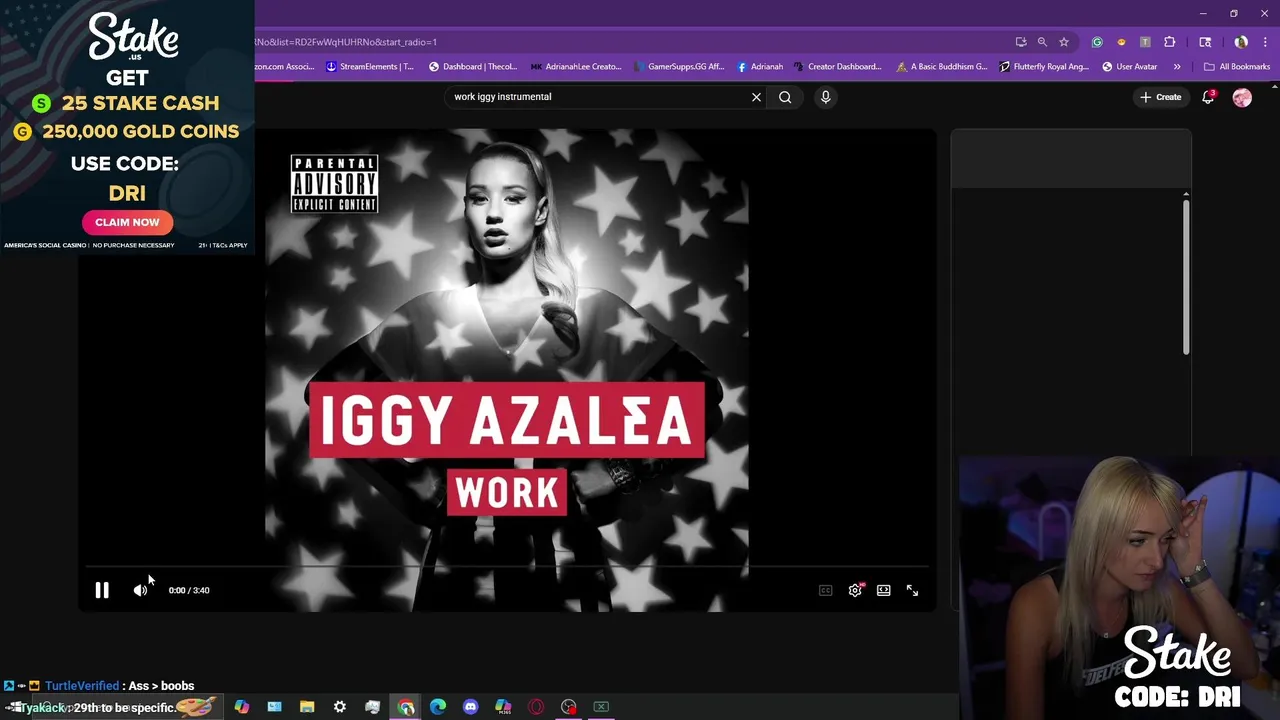Open File Explorer from the taskbar

point(307,707)
